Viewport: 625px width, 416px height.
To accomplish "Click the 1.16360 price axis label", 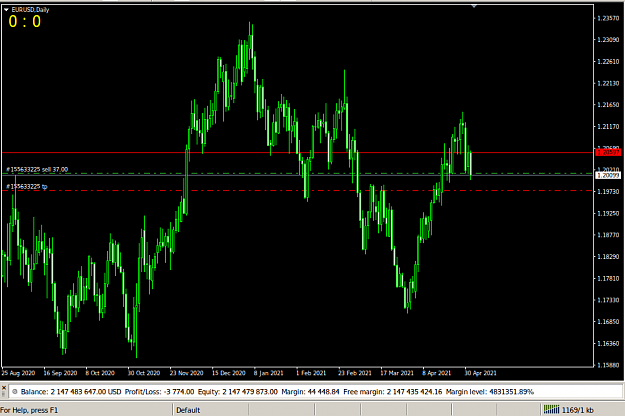I will 609,343.
